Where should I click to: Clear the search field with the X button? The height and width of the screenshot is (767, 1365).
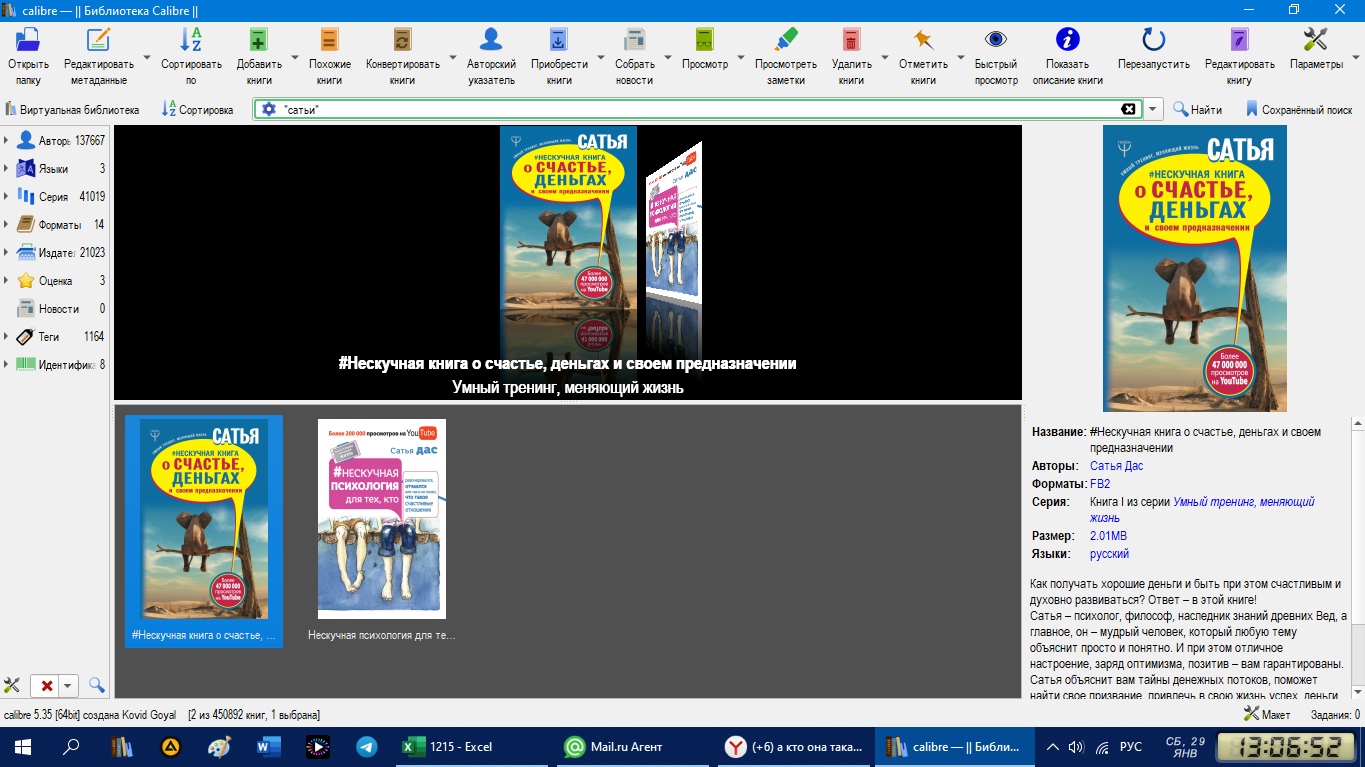tap(1128, 110)
